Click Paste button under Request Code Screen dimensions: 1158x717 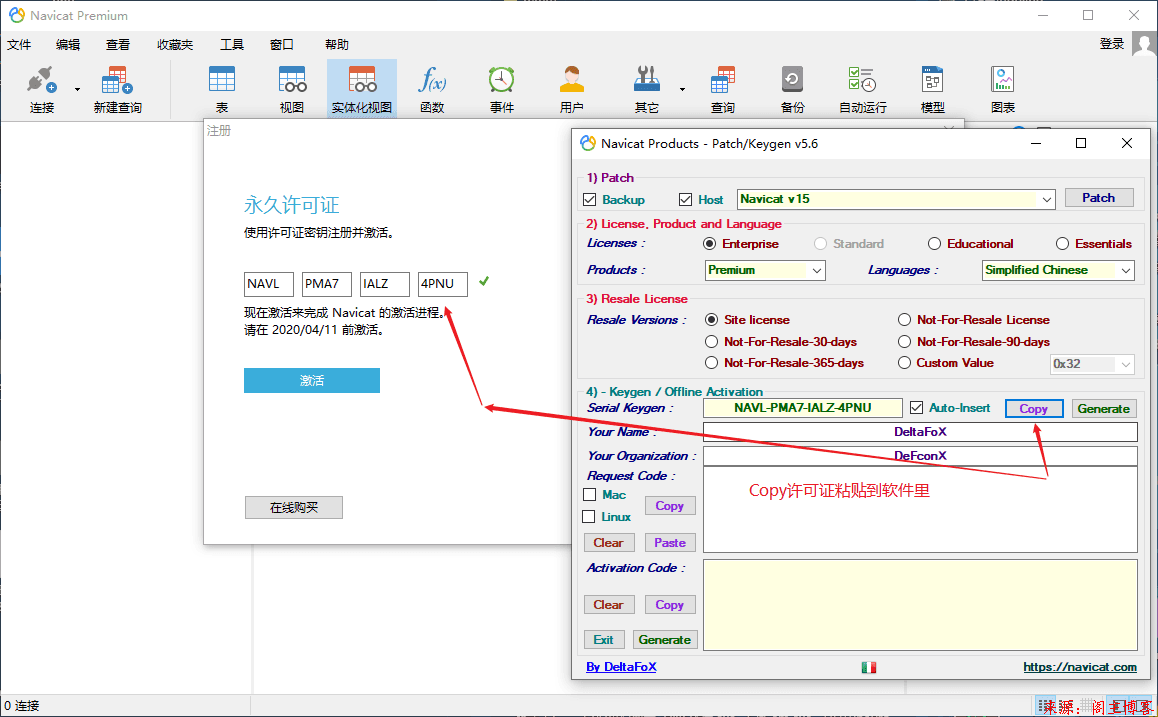[670, 543]
